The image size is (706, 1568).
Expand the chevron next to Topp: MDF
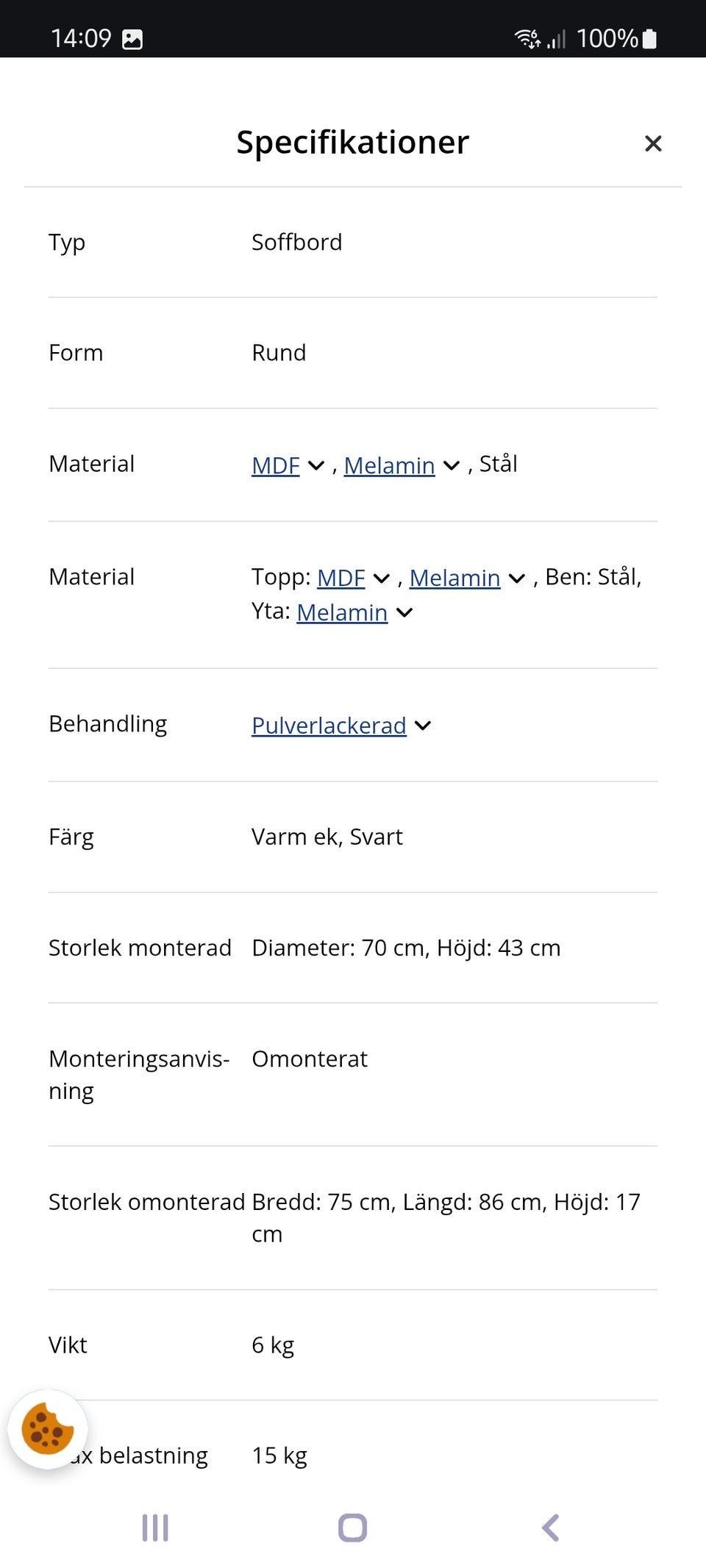382,579
